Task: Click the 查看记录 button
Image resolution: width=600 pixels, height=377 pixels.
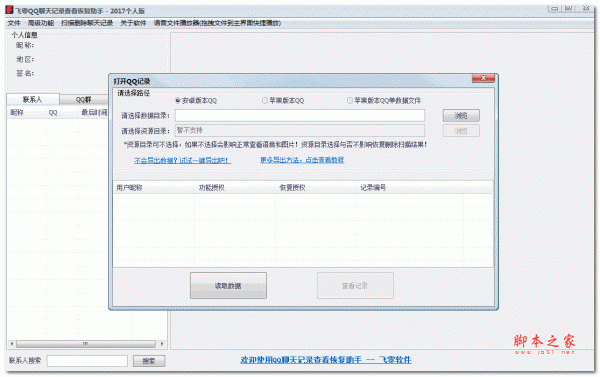Action: click(x=355, y=286)
